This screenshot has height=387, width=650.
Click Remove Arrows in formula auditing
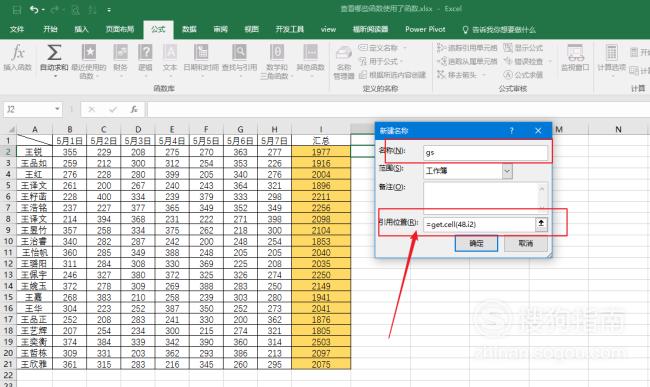coord(457,75)
